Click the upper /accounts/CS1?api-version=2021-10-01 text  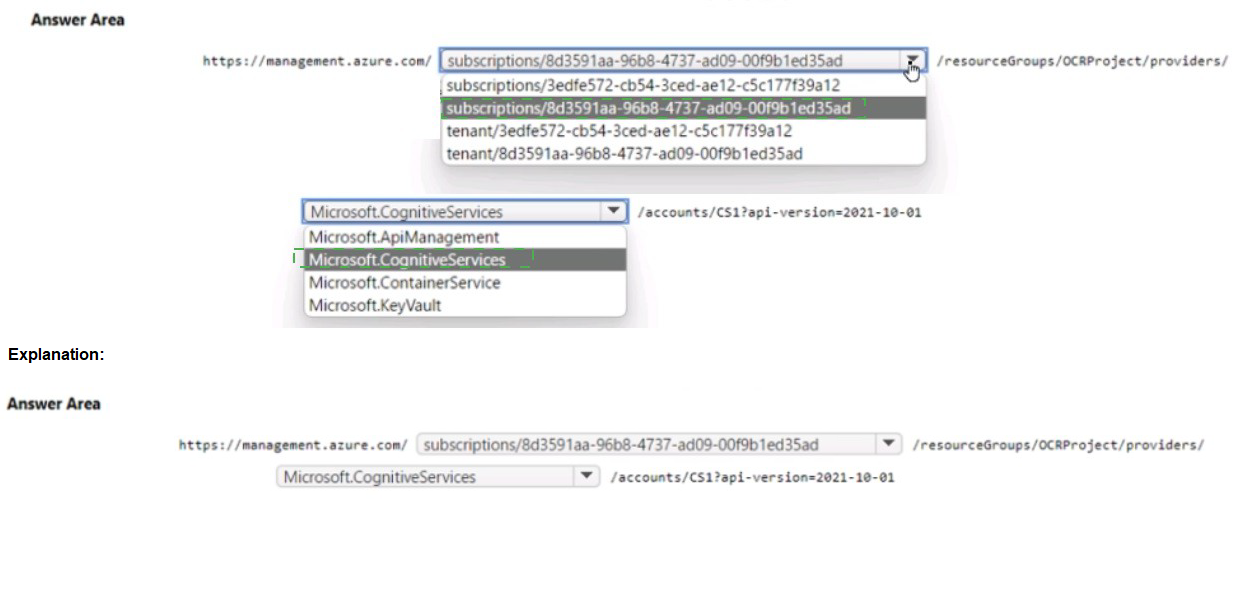(x=778, y=213)
